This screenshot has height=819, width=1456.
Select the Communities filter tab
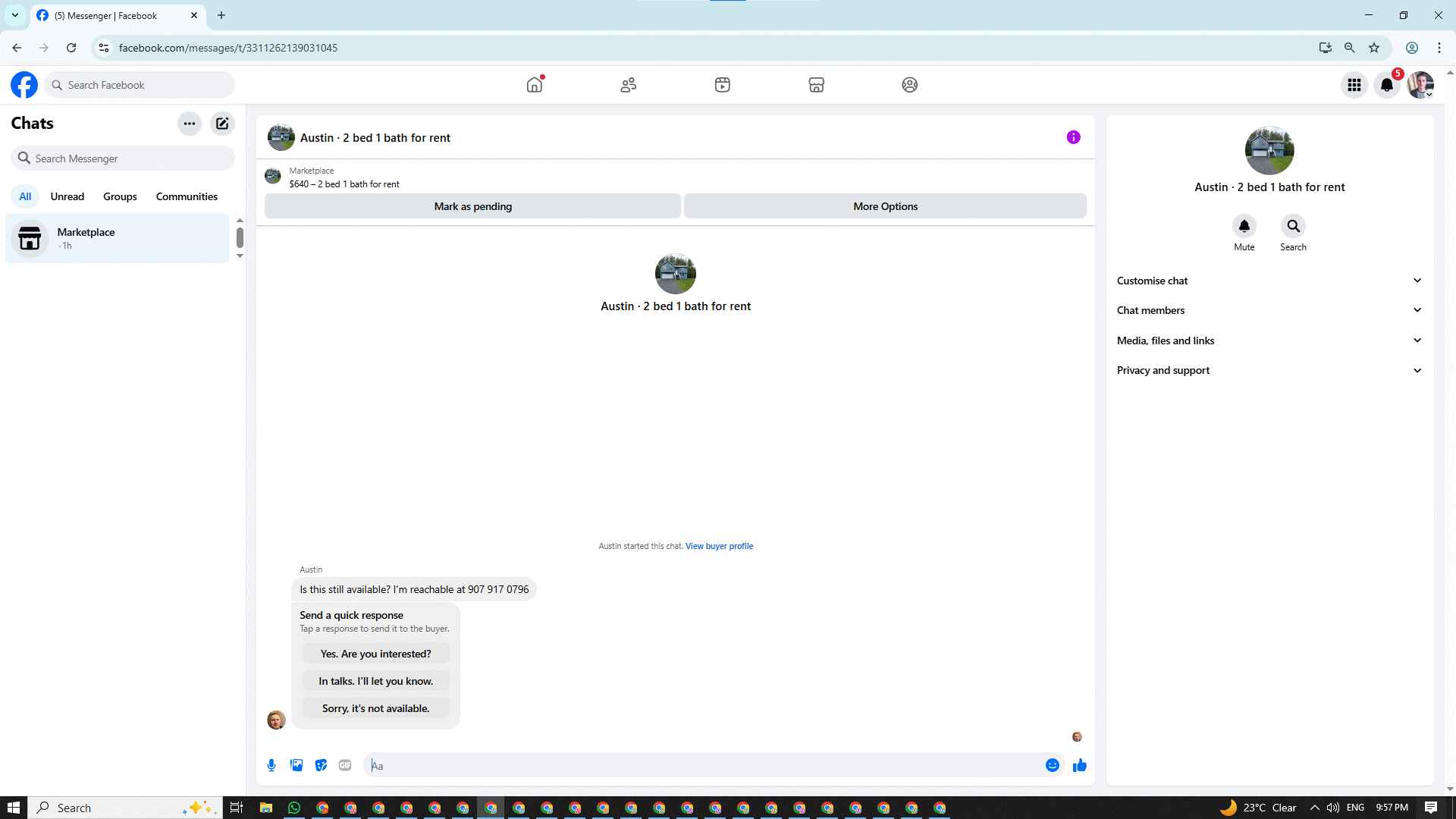tap(187, 196)
